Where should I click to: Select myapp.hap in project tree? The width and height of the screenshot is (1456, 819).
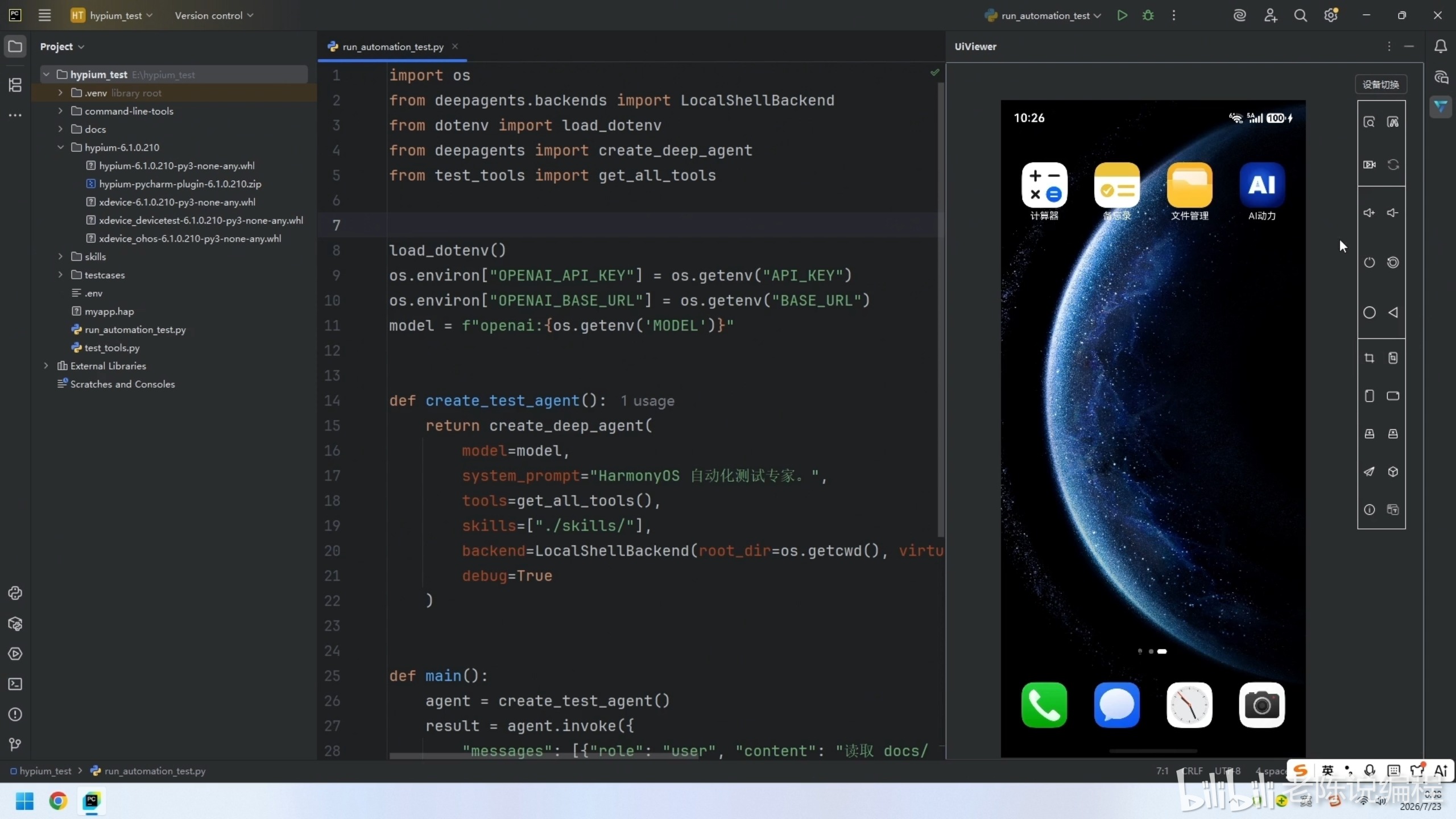click(109, 311)
